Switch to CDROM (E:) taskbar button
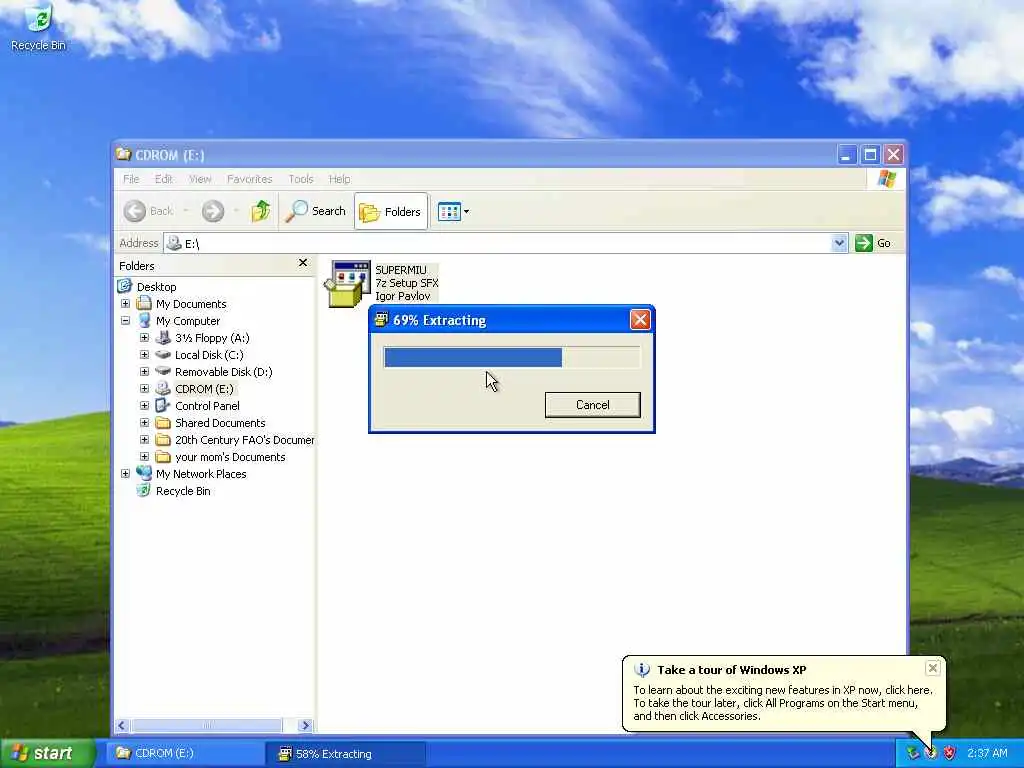 185,754
